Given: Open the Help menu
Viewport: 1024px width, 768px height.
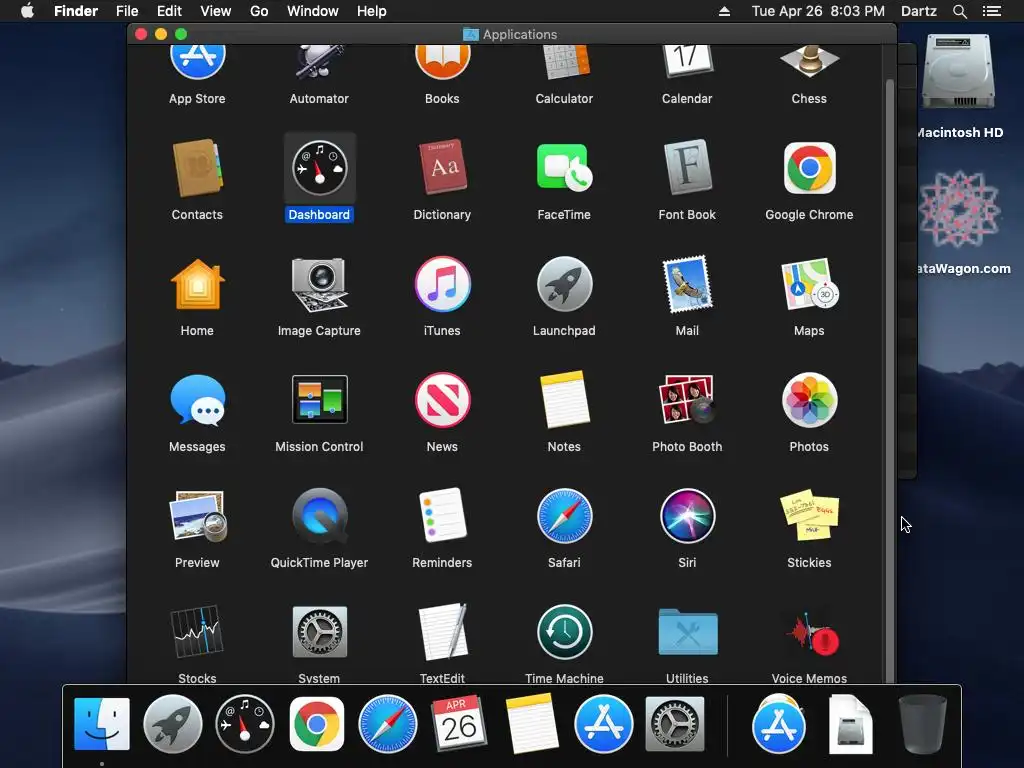Looking at the screenshot, I should click(x=372, y=11).
